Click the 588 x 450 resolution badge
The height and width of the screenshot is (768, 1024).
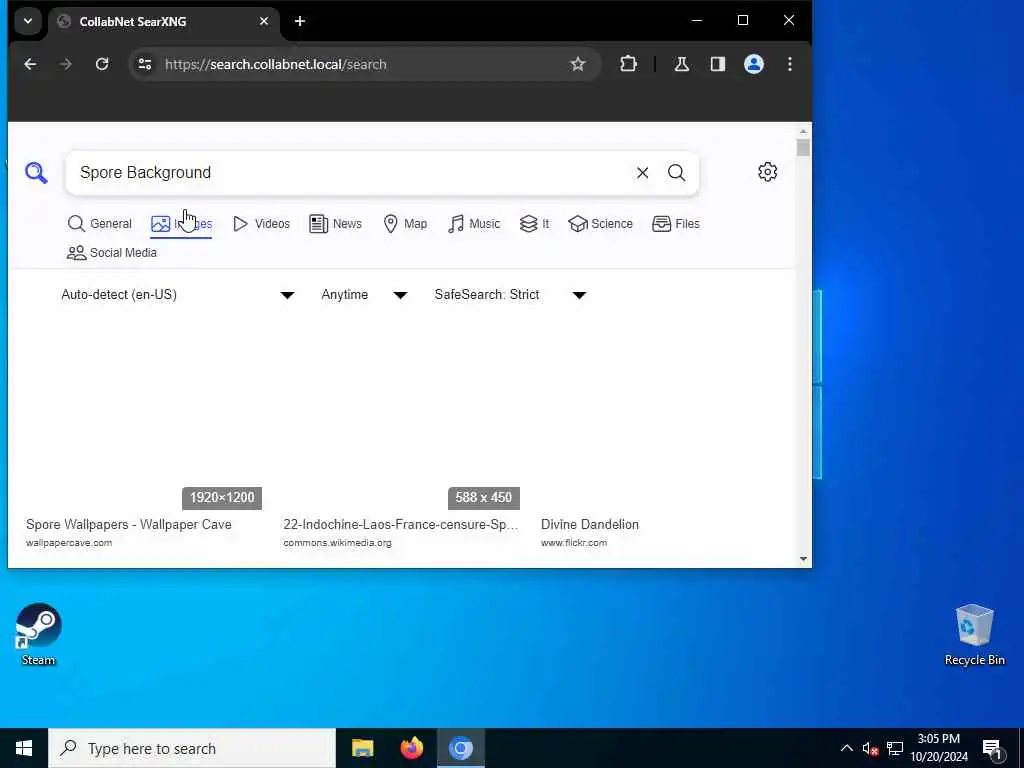[483, 498]
